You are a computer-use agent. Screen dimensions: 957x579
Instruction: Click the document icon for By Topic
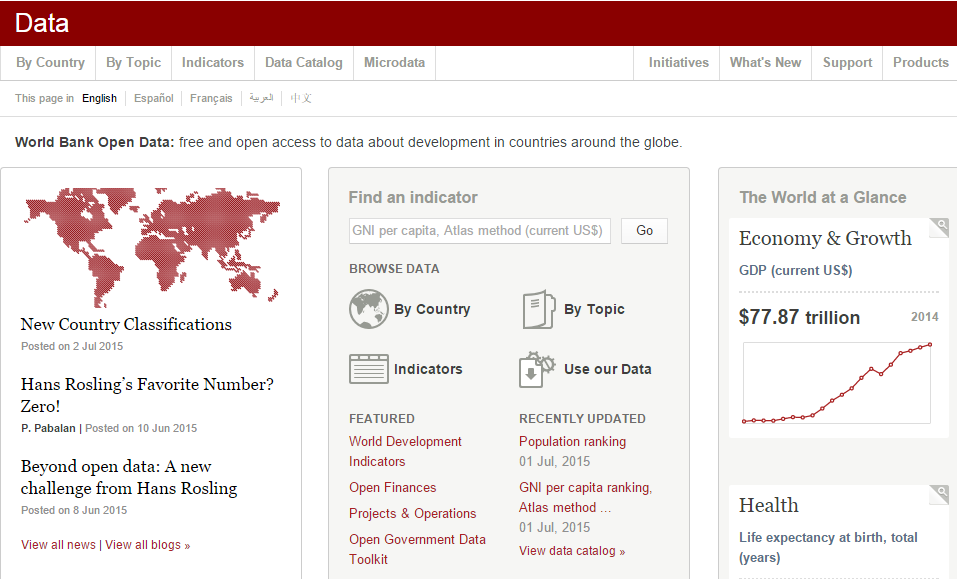tap(537, 309)
